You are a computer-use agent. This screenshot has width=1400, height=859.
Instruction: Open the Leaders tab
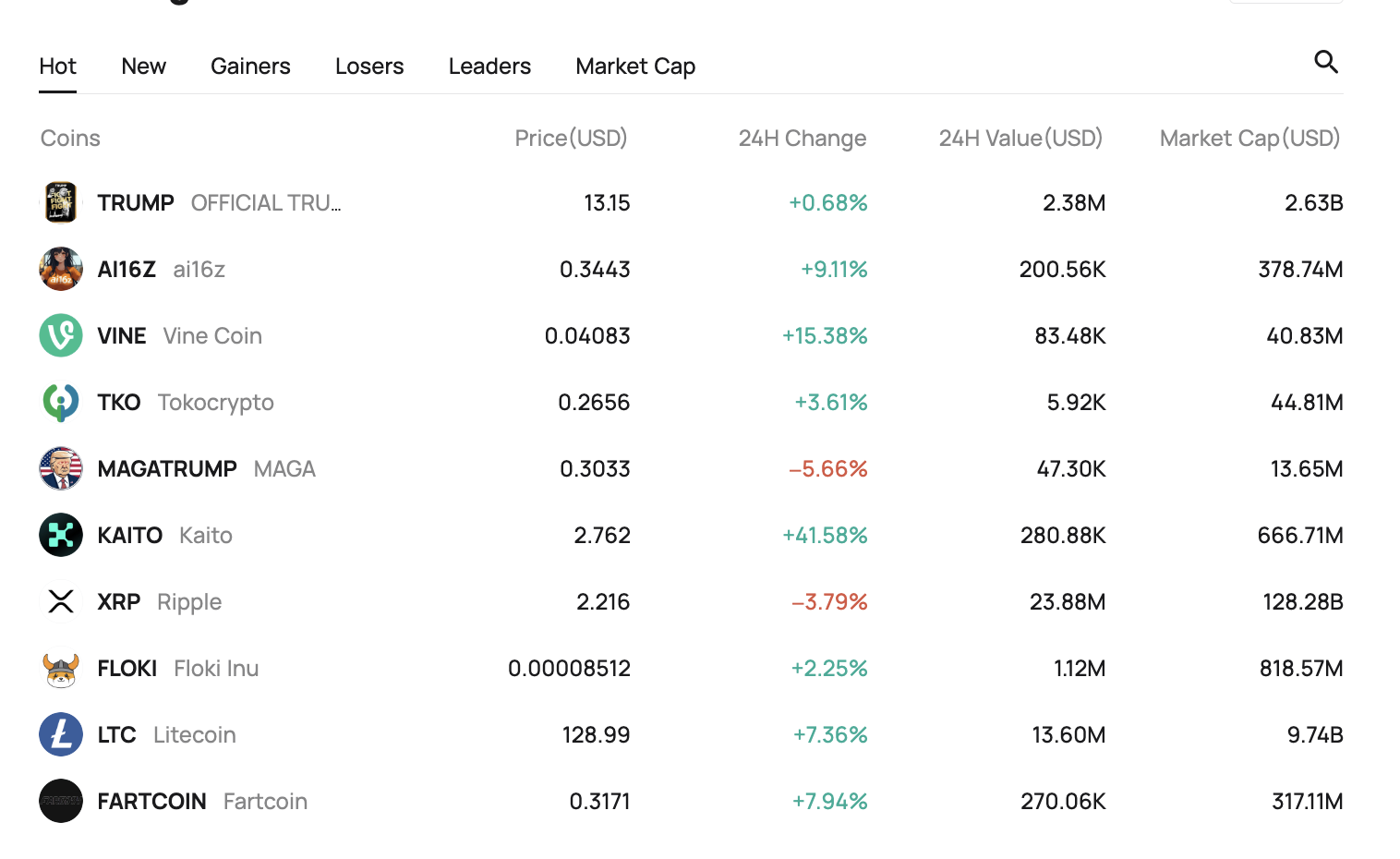pos(489,67)
